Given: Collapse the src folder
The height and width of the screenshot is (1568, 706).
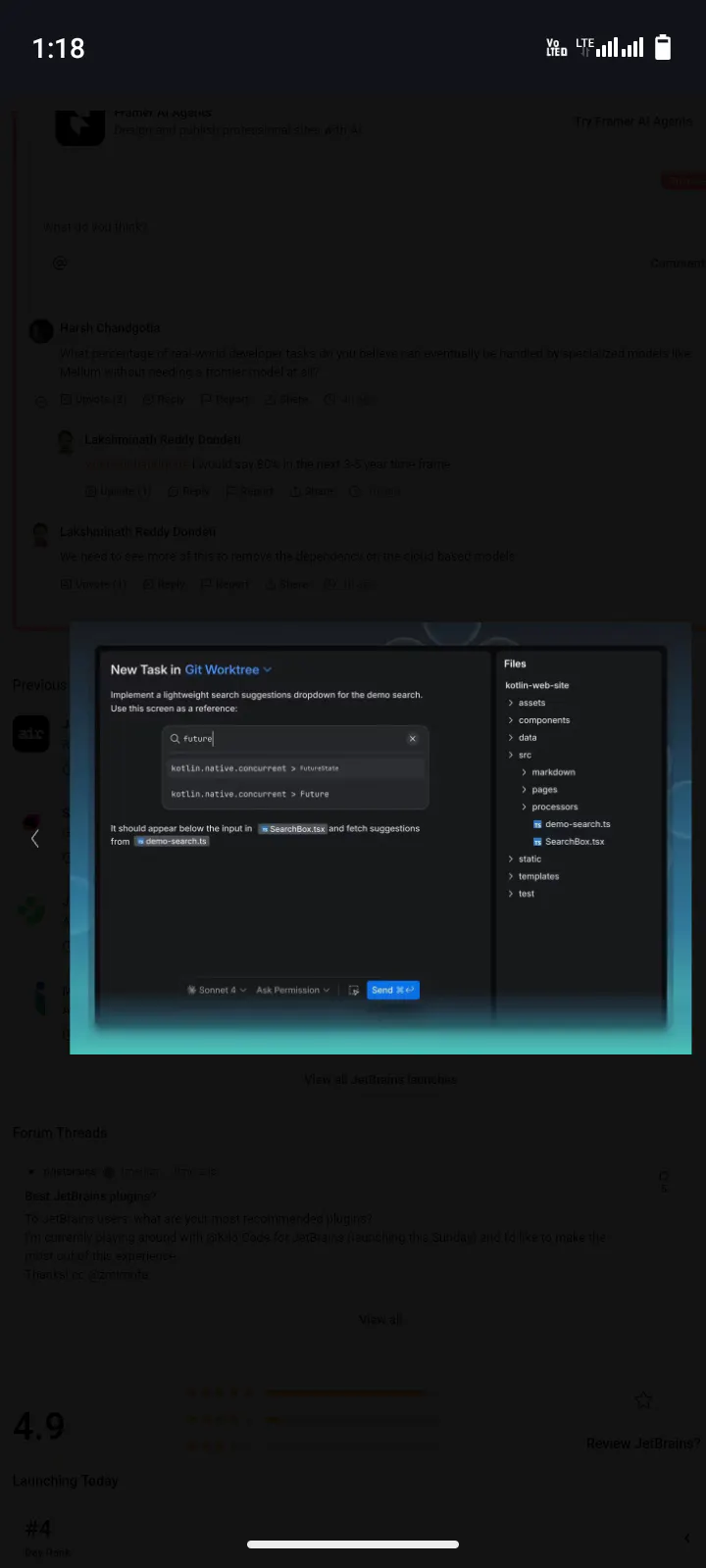Looking at the screenshot, I should (520, 755).
